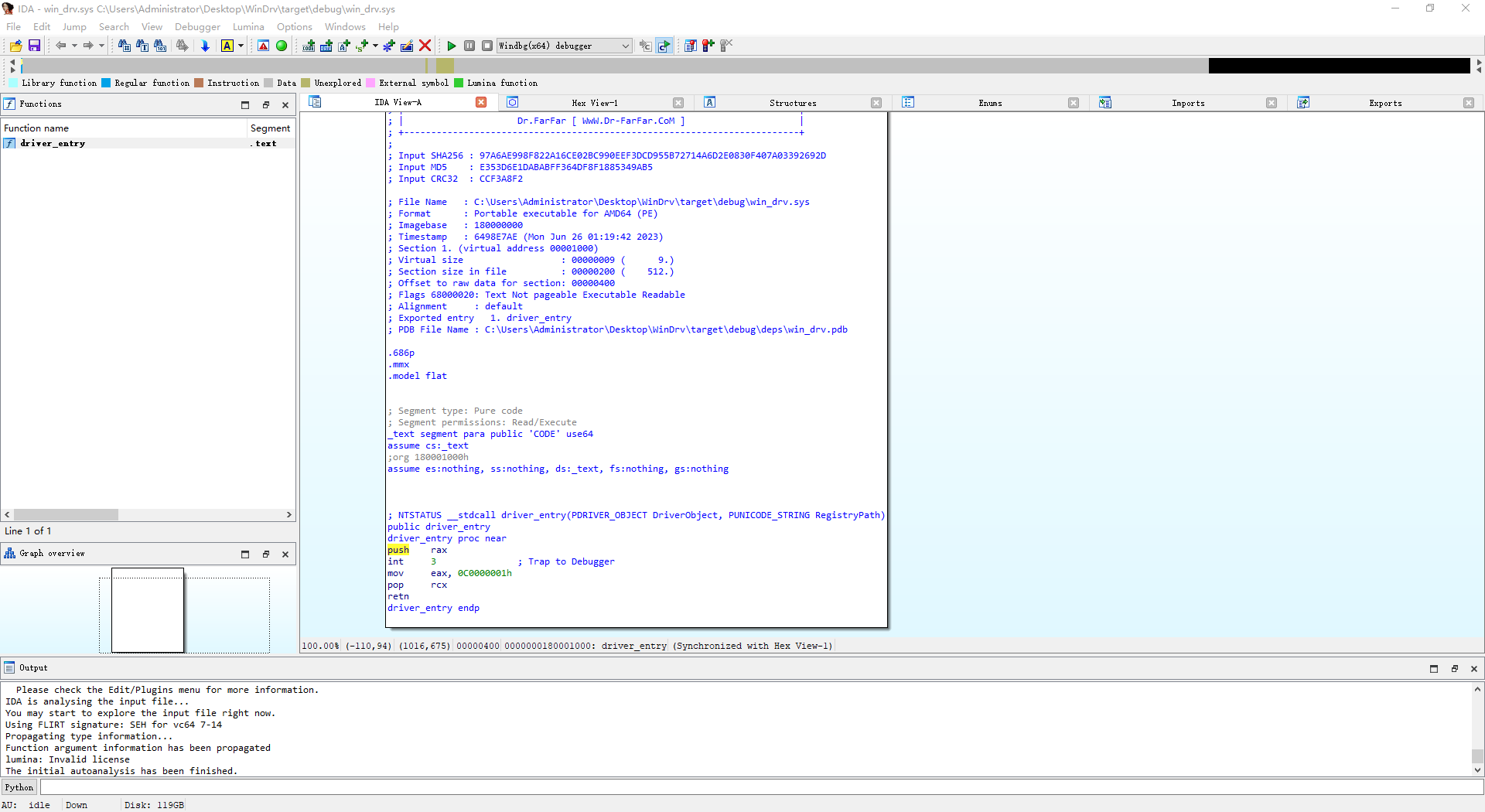Open the Windows menu
Screen dimensions: 1485x812
coord(345,26)
